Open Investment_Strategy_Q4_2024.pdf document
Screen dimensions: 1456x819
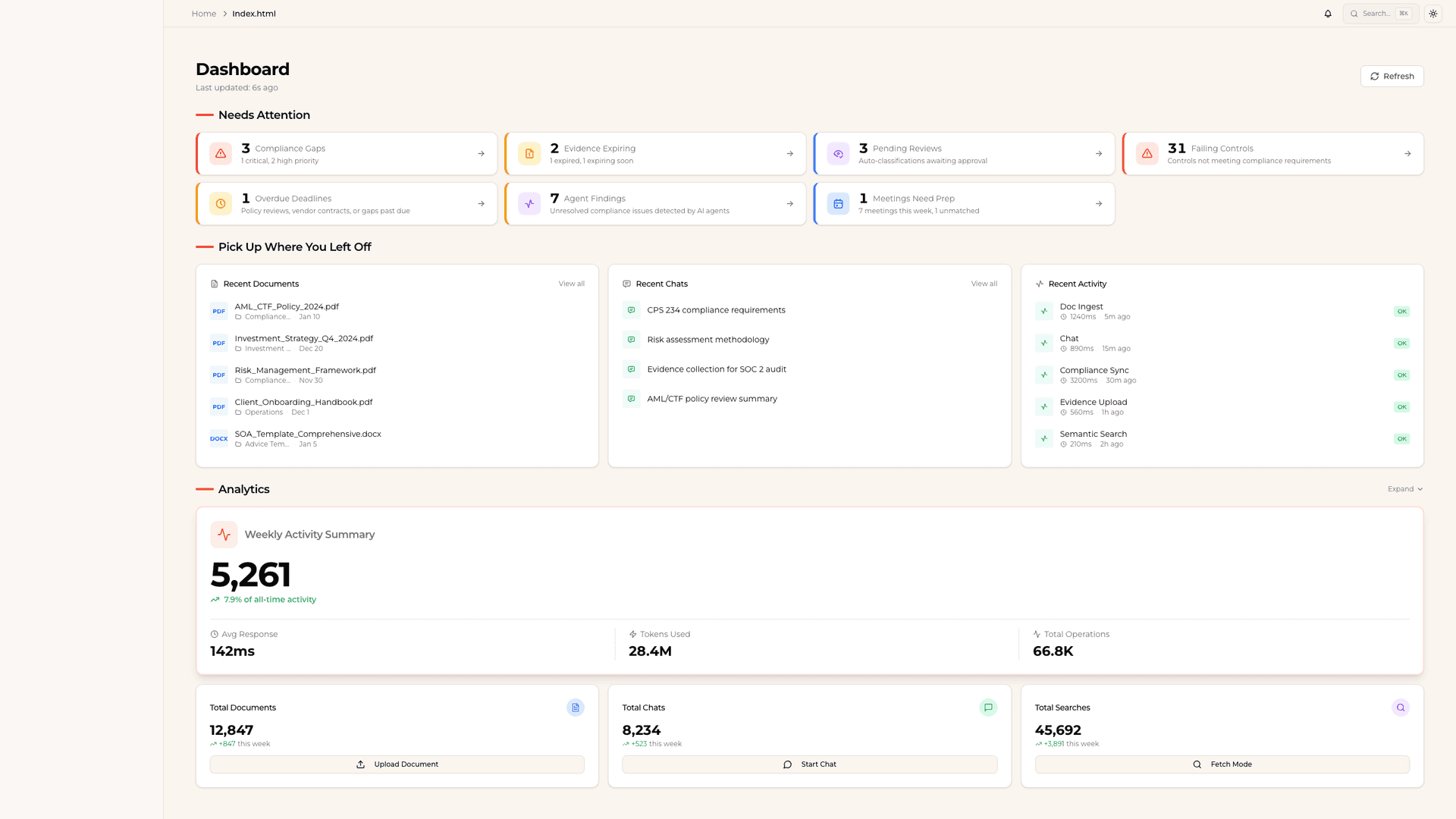click(397, 343)
